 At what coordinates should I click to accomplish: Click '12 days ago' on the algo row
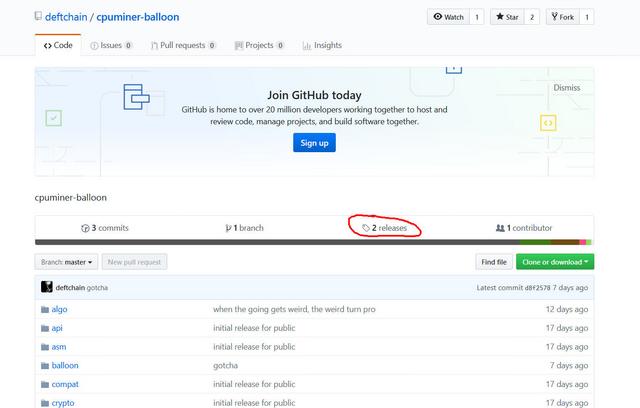point(567,309)
